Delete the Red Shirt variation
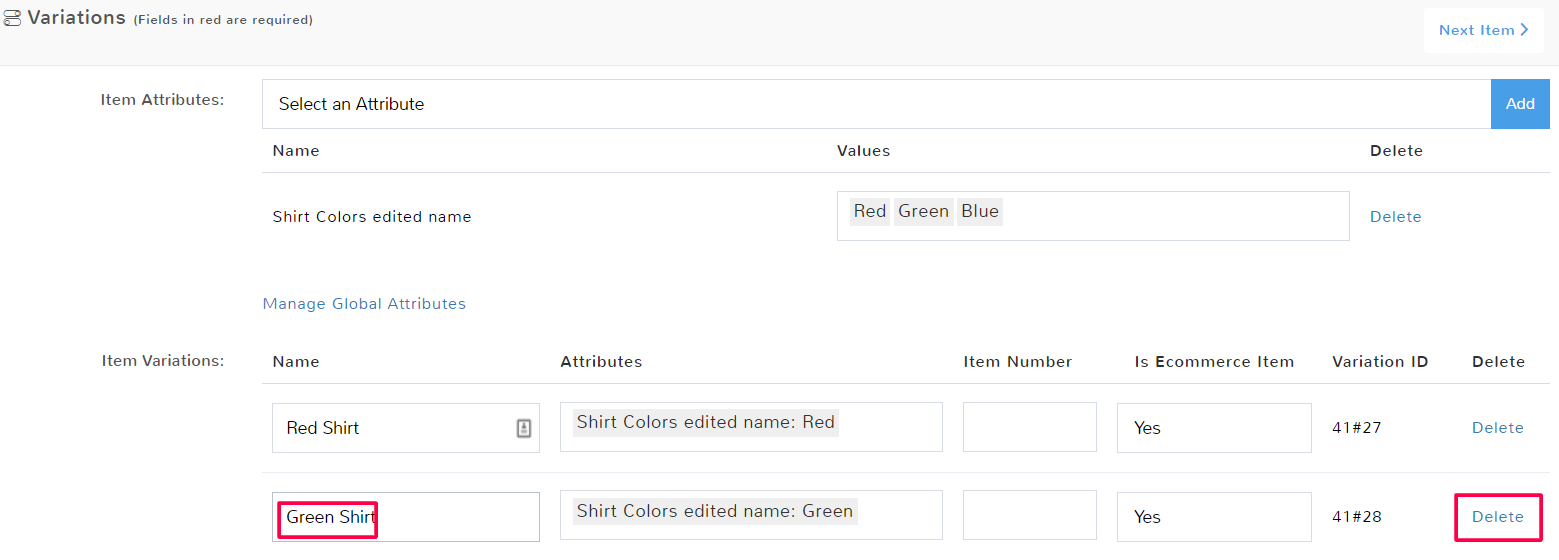1559x560 pixels. pos(1497,428)
